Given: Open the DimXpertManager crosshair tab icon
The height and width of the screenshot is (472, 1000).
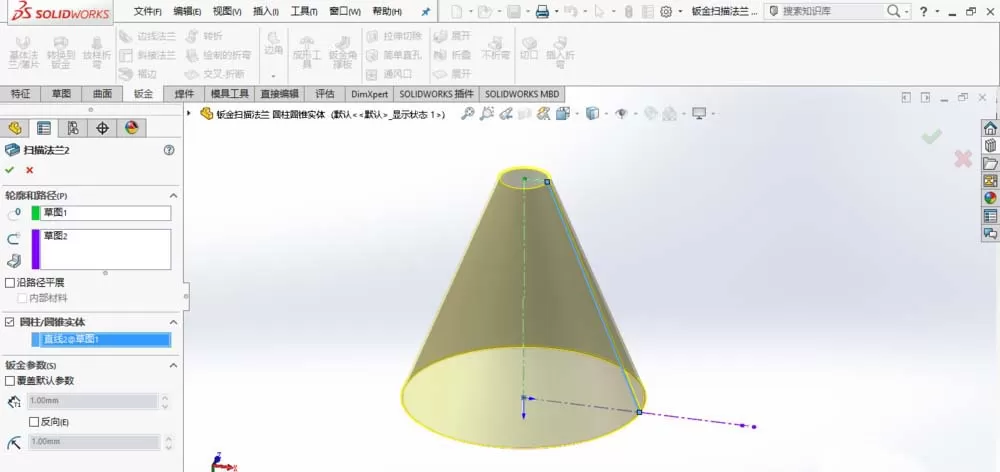Looking at the screenshot, I should [102, 128].
